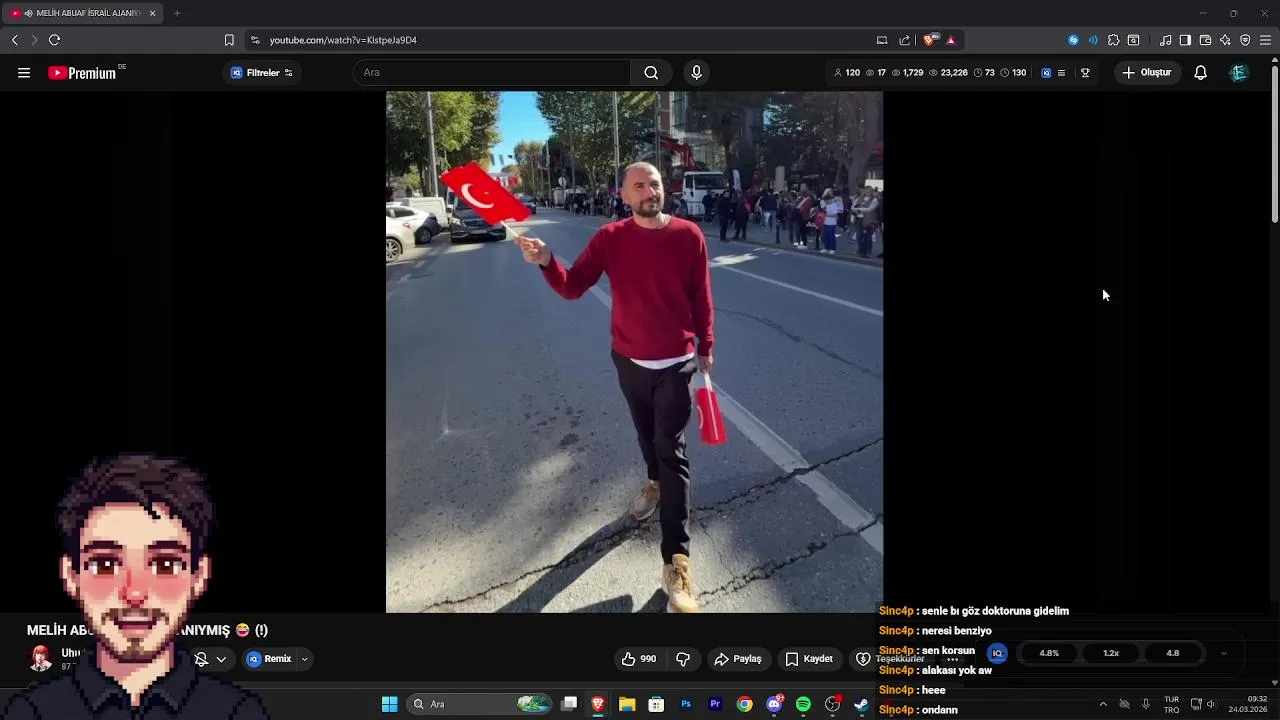Reload the page

pos(54,40)
